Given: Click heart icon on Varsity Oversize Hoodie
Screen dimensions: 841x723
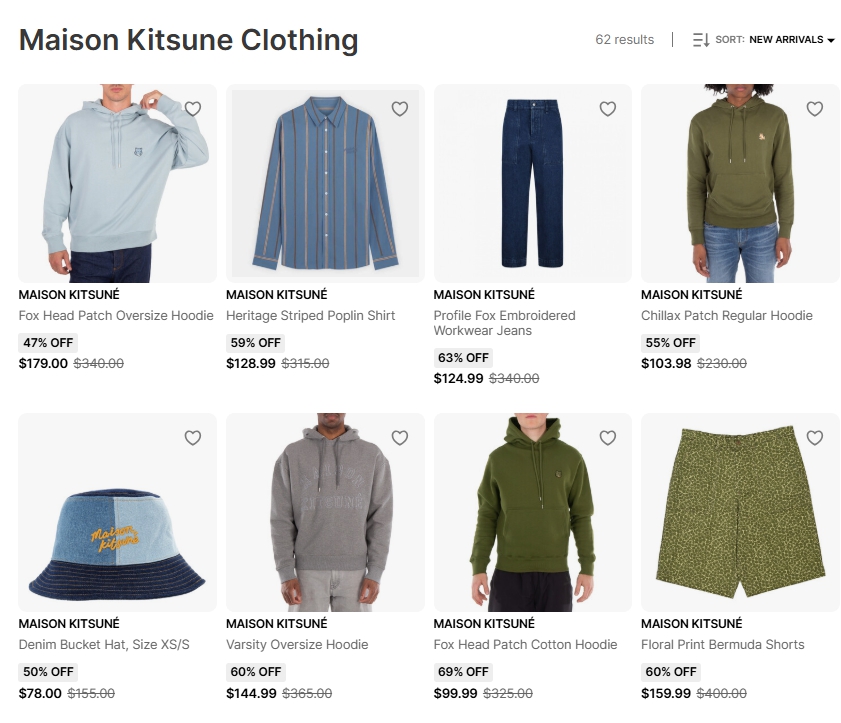Looking at the screenshot, I should (400, 438).
